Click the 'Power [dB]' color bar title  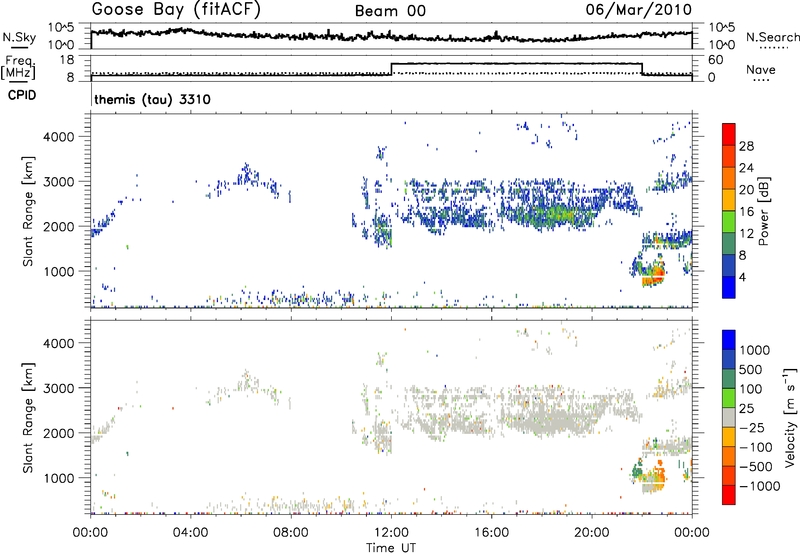[764, 211]
